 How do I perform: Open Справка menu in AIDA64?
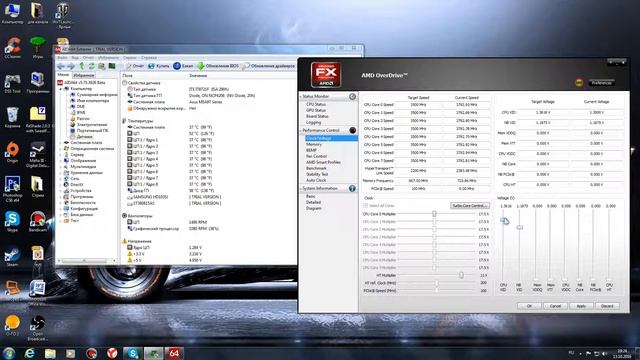click(x=149, y=58)
